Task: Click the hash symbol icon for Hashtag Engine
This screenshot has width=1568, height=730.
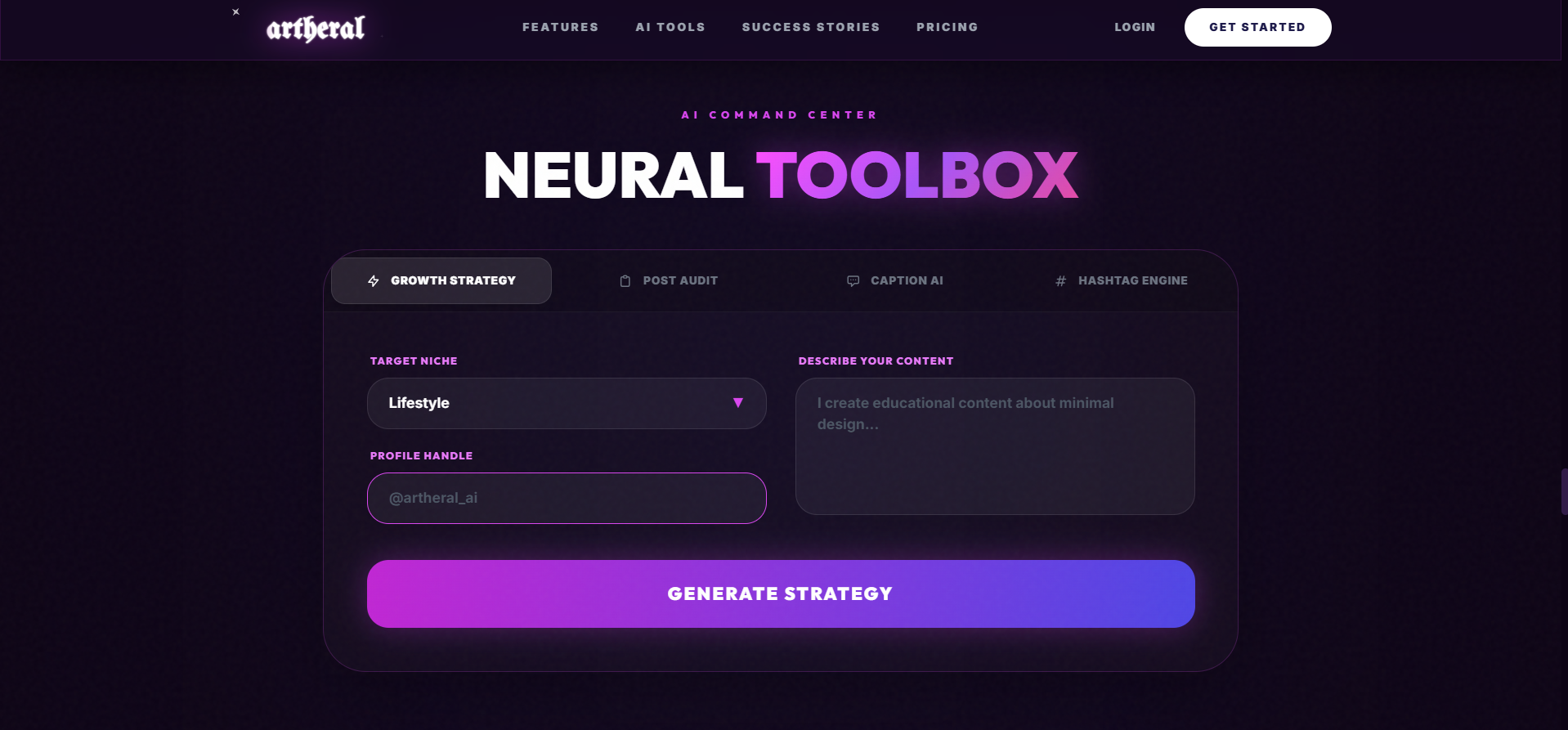Action: coord(1060,281)
